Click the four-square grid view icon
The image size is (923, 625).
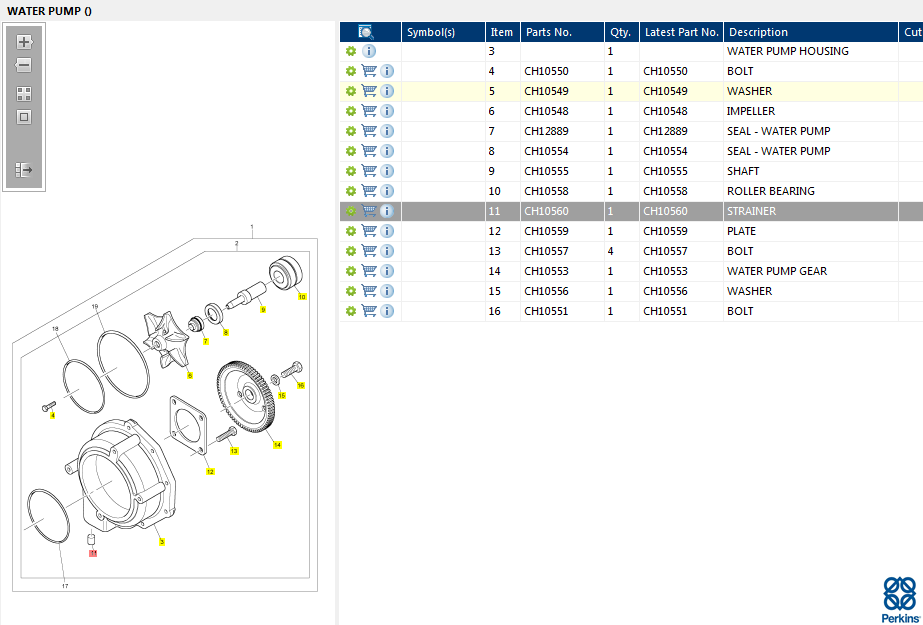[24, 94]
